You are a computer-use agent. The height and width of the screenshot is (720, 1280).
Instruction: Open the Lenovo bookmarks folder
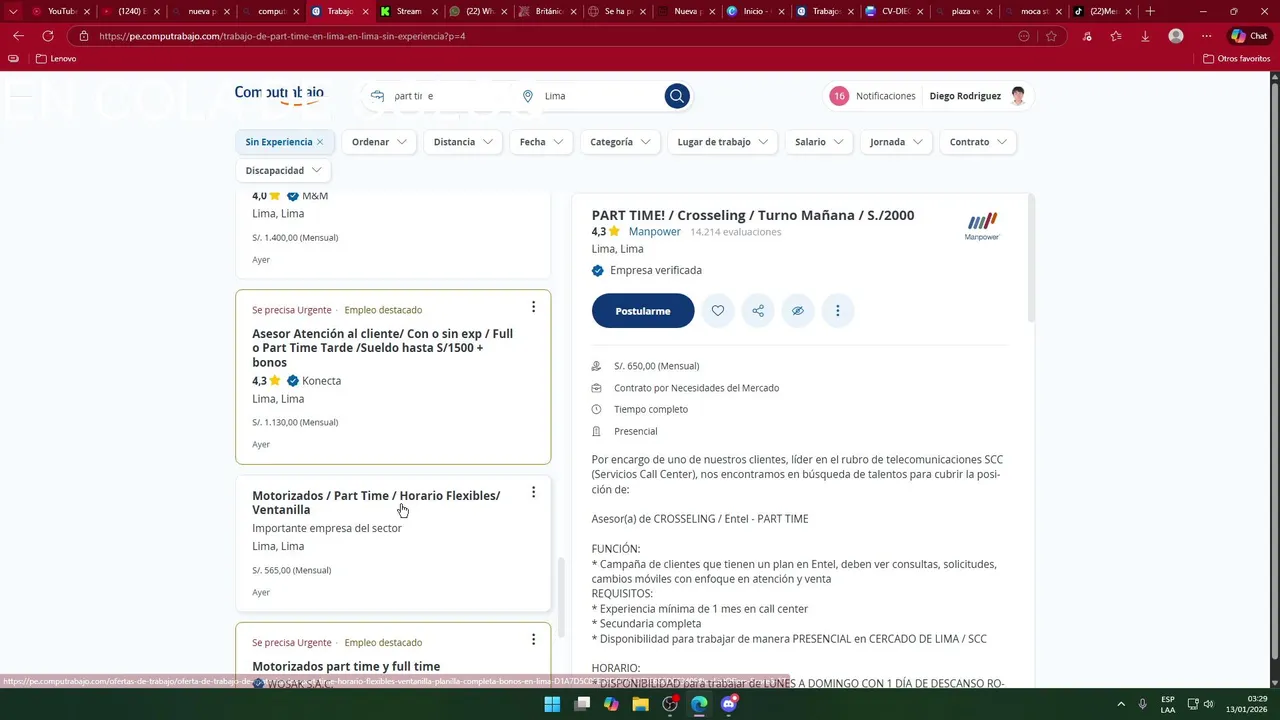tap(56, 59)
